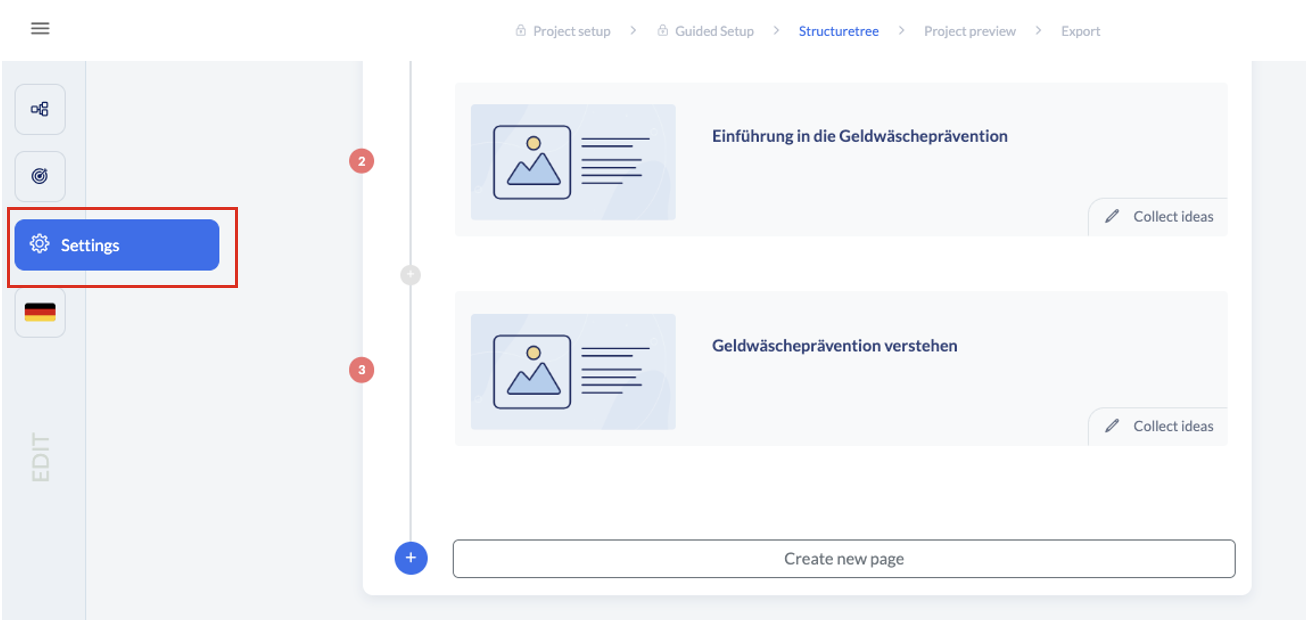Select page marker number 2

(361, 160)
